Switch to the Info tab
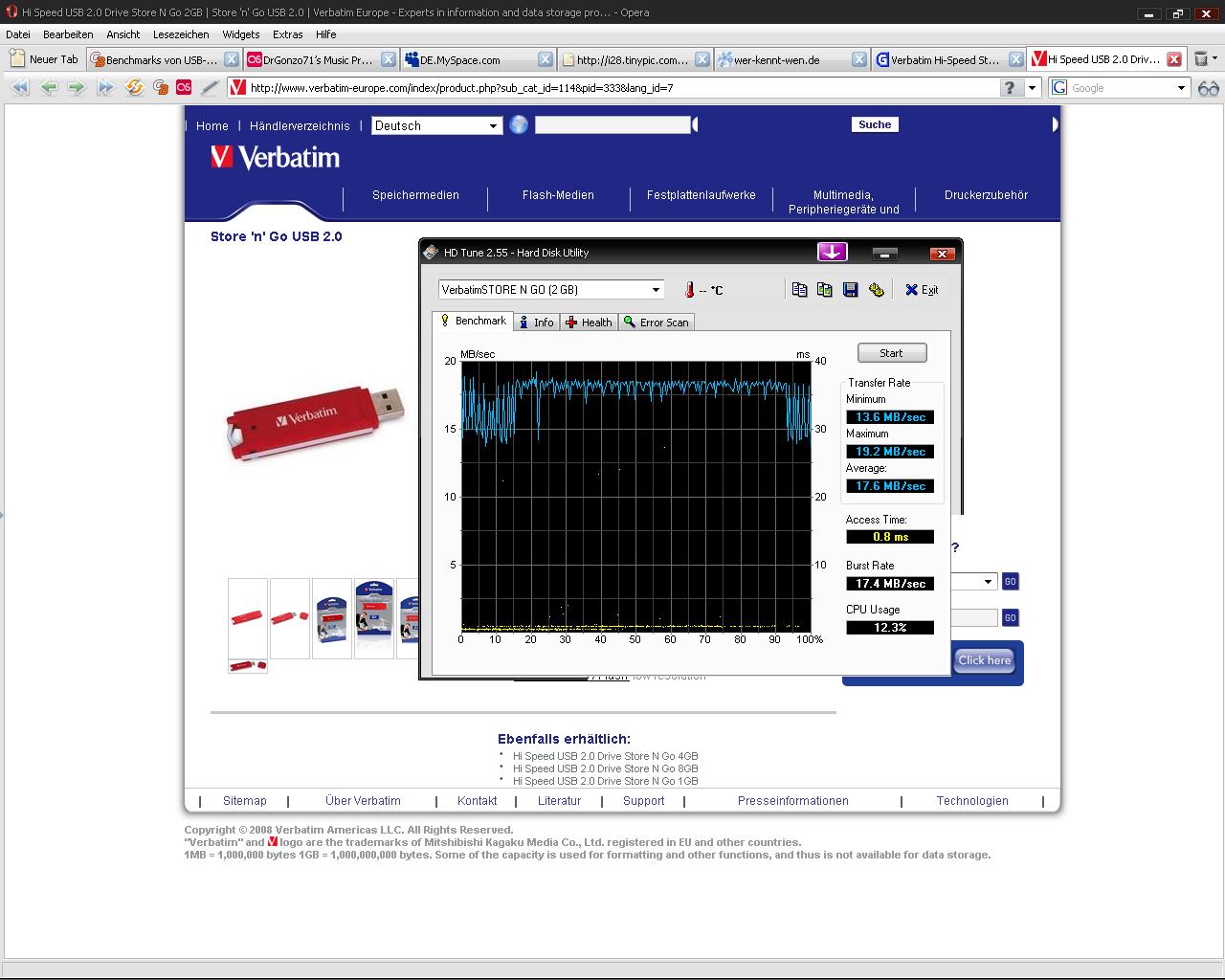 pos(536,323)
